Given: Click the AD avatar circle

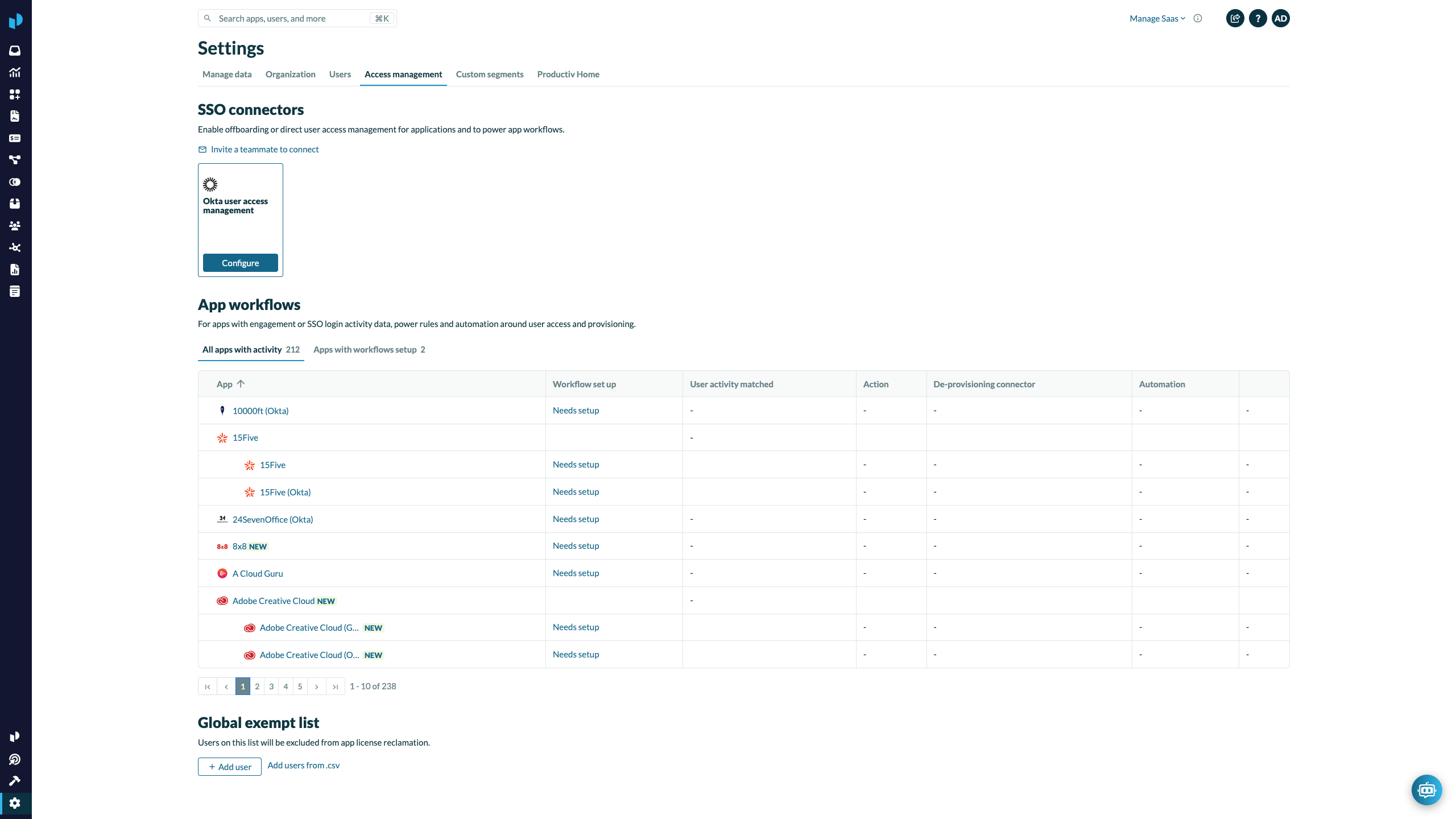Looking at the screenshot, I should click(1281, 18).
